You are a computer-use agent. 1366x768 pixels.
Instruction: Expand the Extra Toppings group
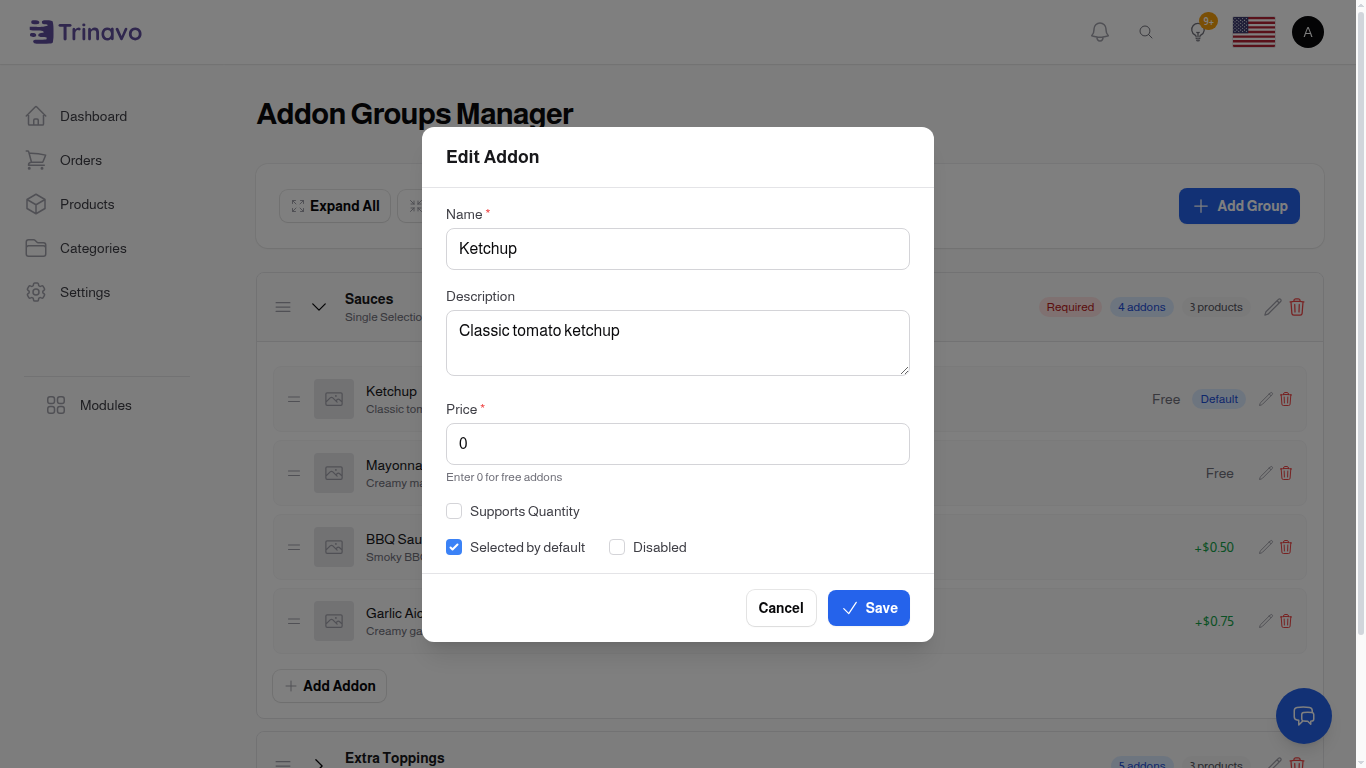(x=319, y=762)
